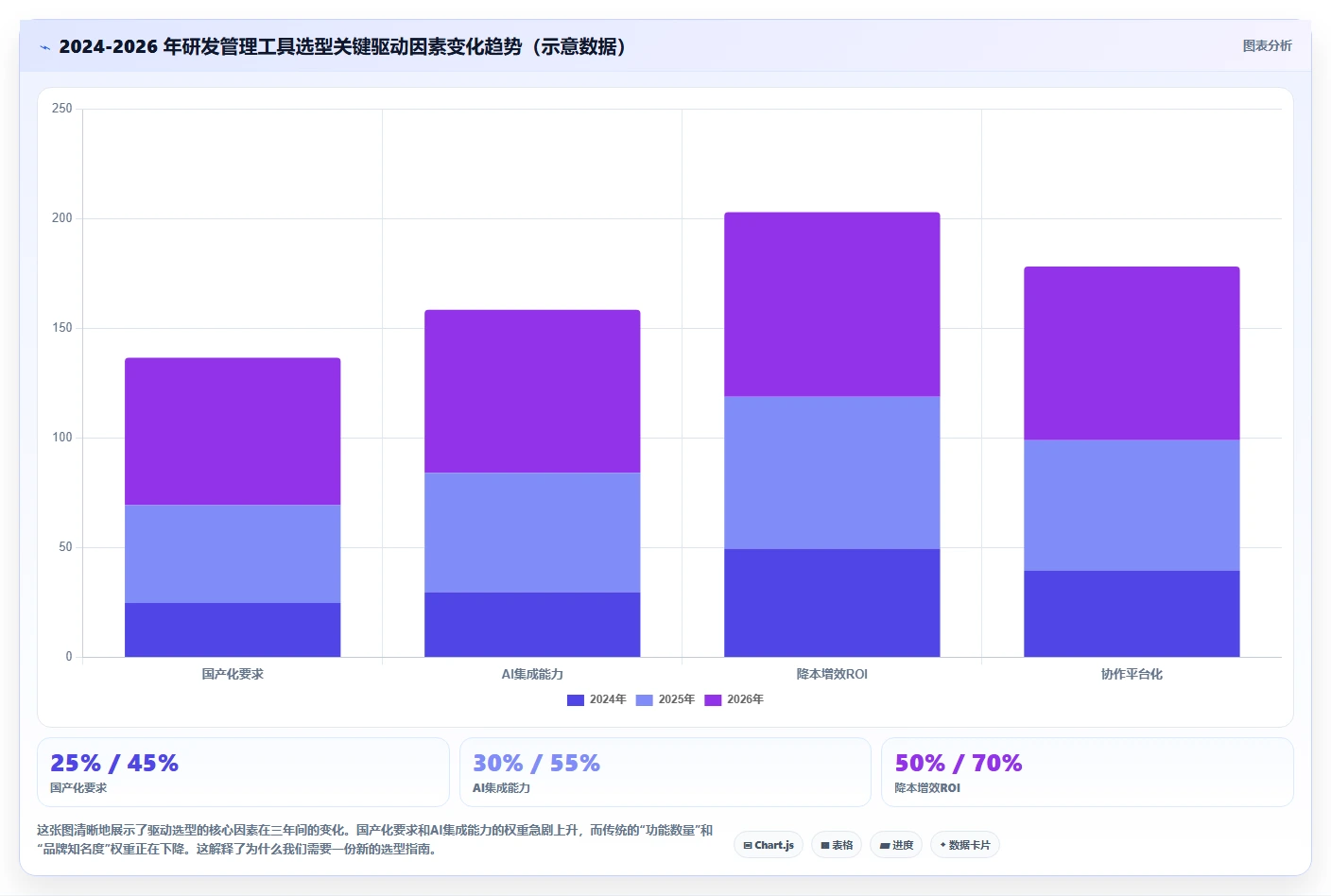The height and width of the screenshot is (896, 1331).
Task: Click the 150 y-axis tick label
Action: [62, 328]
